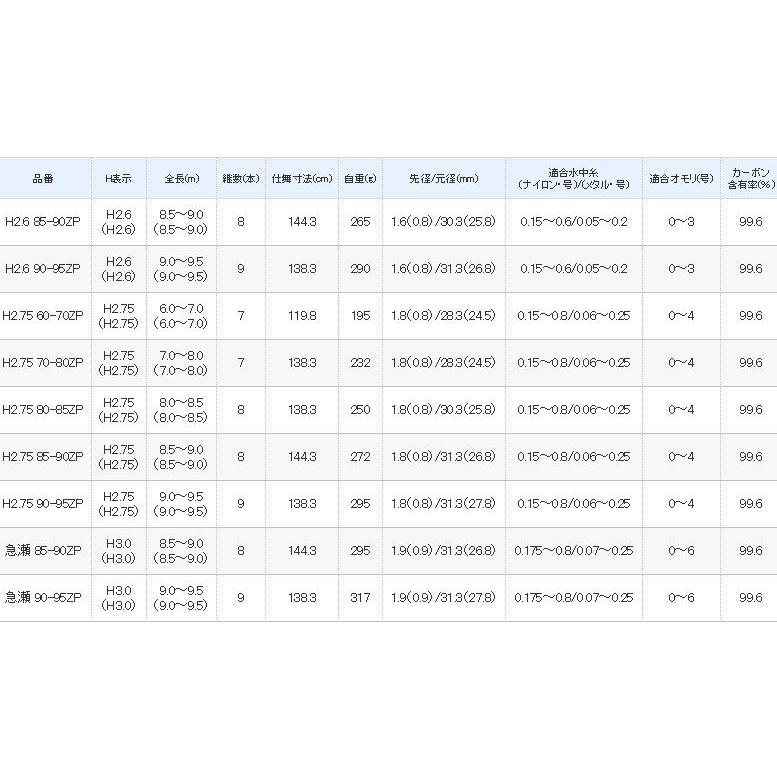Click the 品番 column header

(x=43, y=178)
